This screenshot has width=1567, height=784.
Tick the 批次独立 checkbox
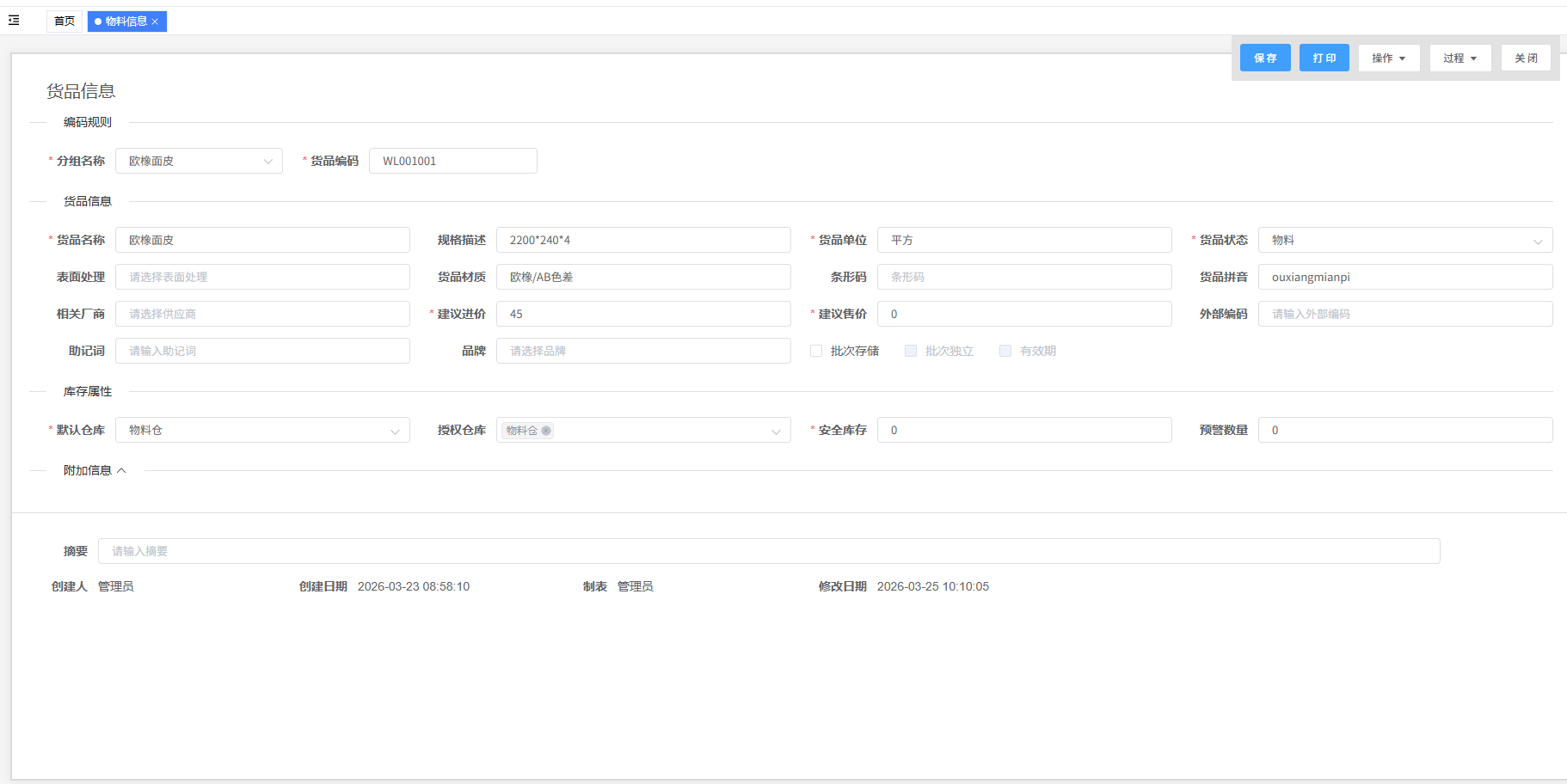911,351
